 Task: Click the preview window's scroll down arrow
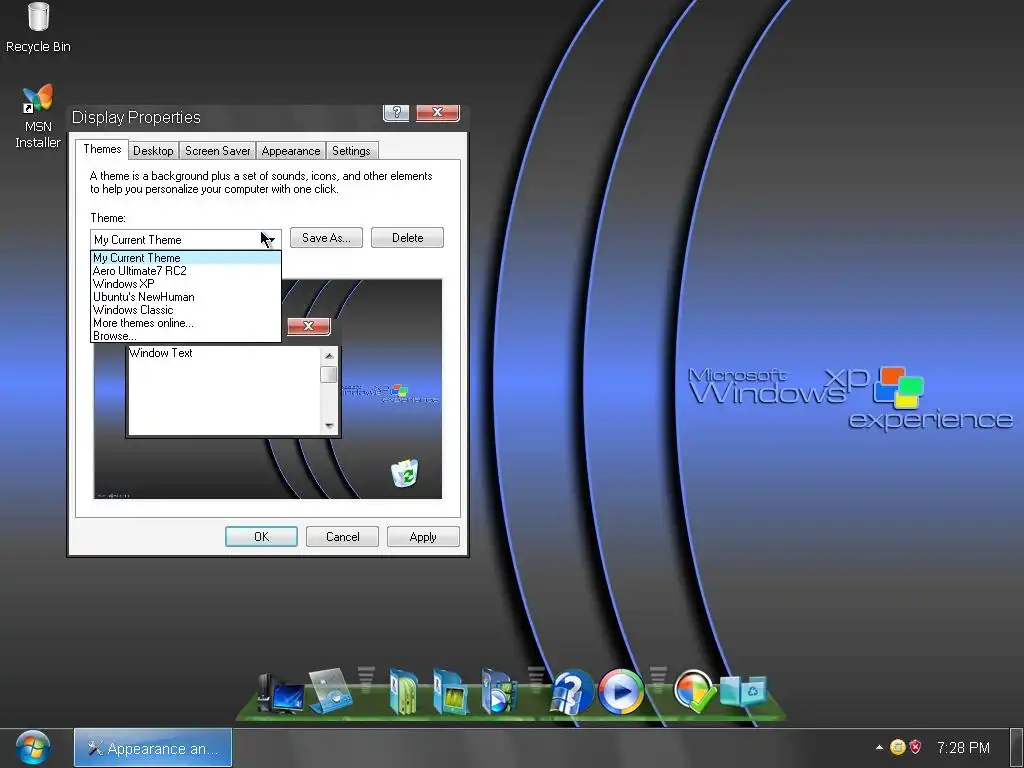[329, 426]
